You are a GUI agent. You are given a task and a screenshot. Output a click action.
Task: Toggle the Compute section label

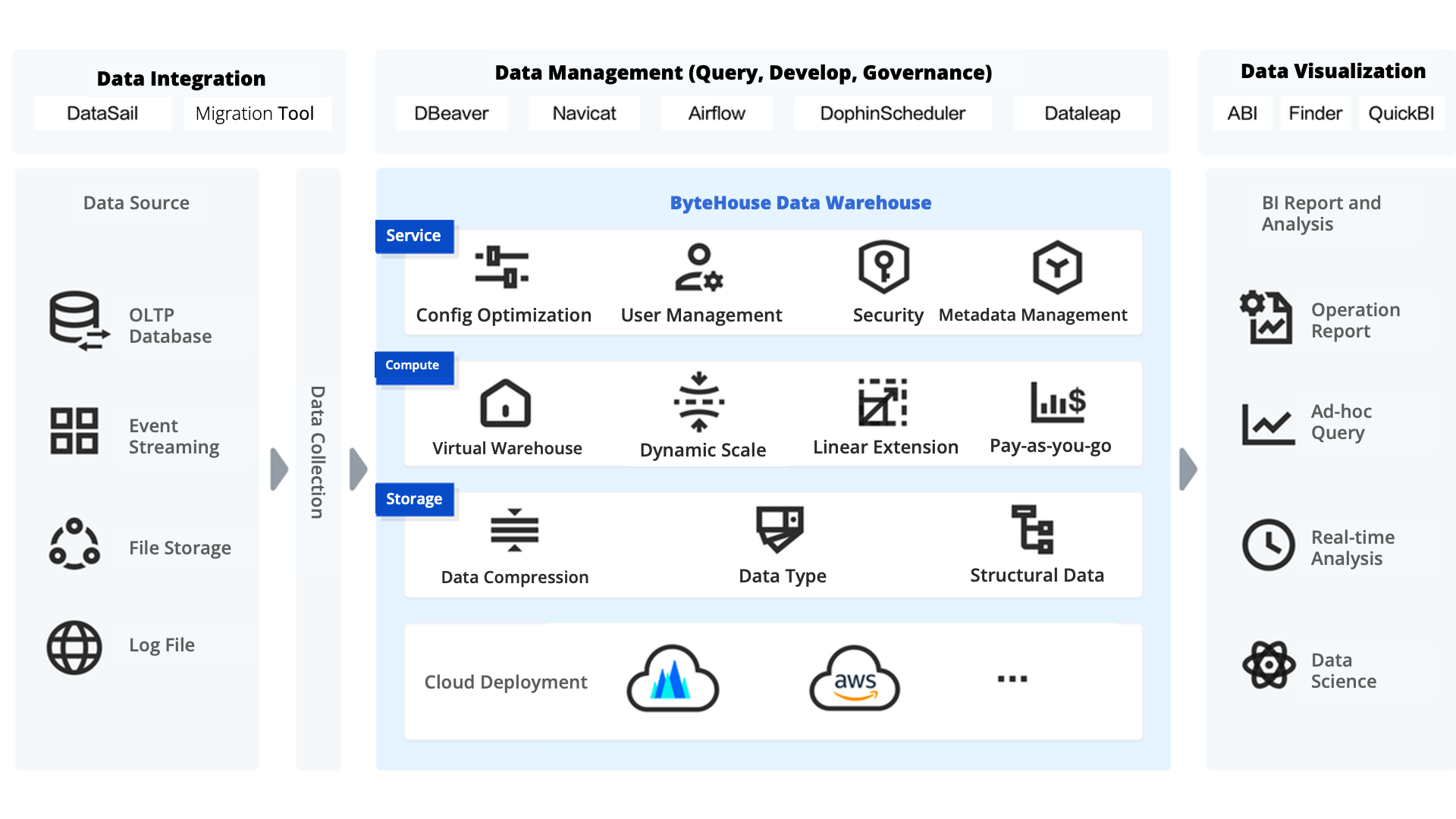pyautogui.click(x=413, y=366)
